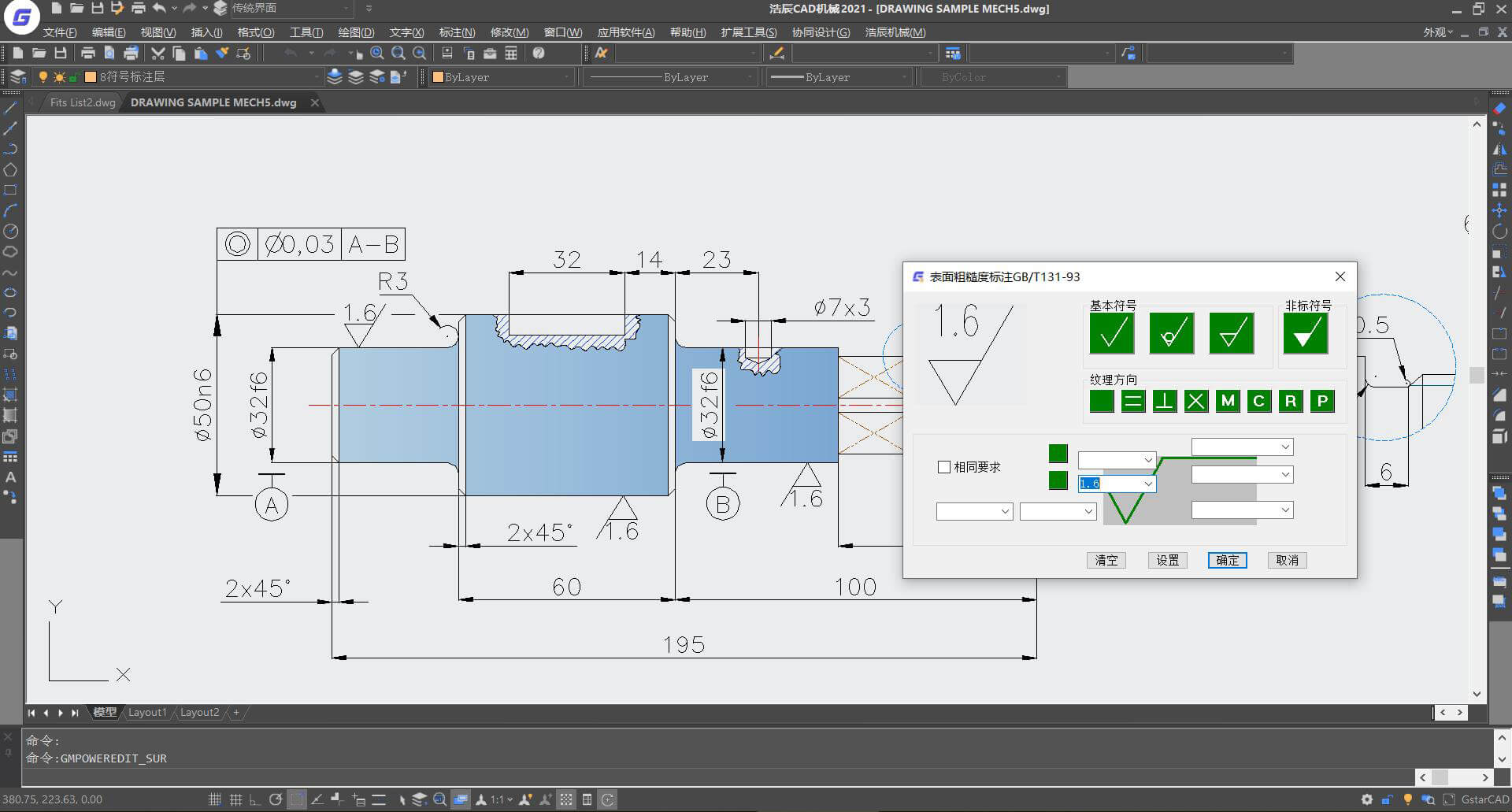Image resolution: width=1512 pixels, height=812 pixels.
Task: Click the Print icon in standard toolbar
Action: tap(87, 54)
